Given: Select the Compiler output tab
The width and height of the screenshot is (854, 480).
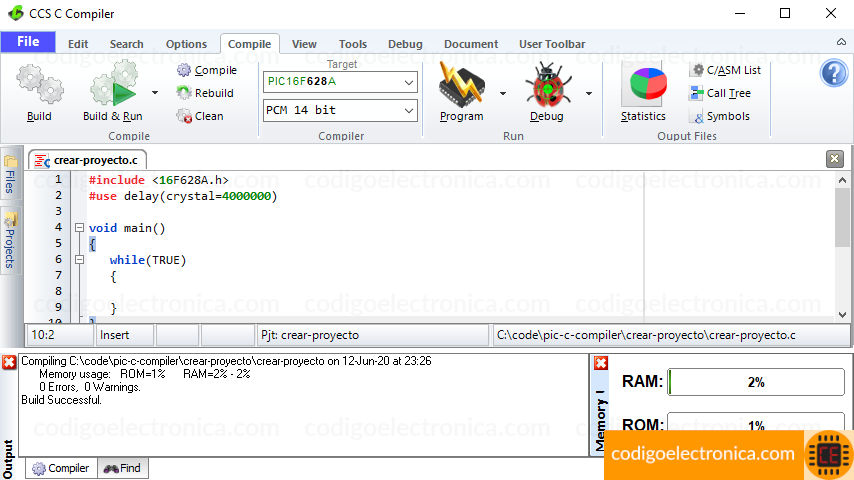Looking at the screenshot, I should click(x=60, y=468).
